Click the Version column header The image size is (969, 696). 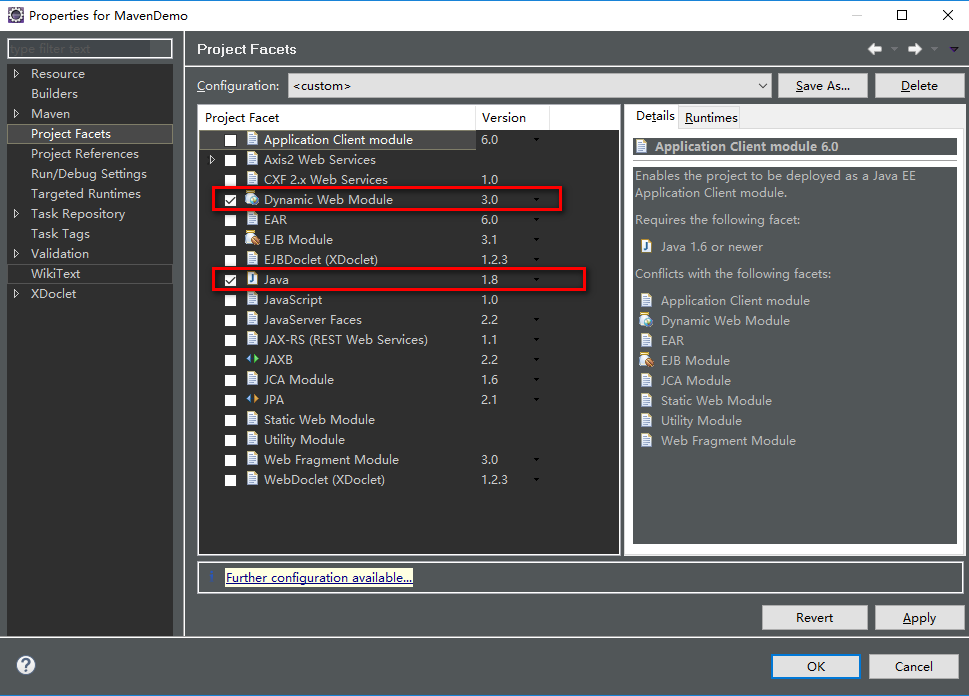point(512,117)
